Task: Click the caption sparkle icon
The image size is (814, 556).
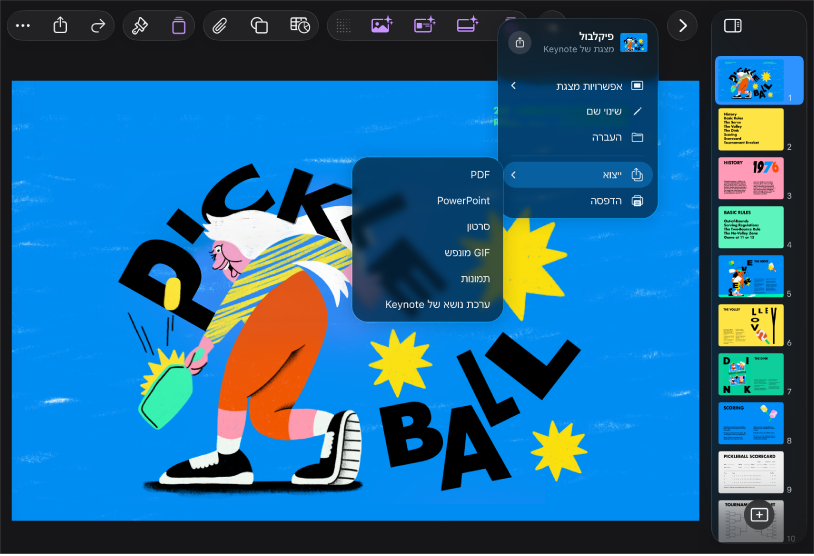Action: tap(467, 25)
